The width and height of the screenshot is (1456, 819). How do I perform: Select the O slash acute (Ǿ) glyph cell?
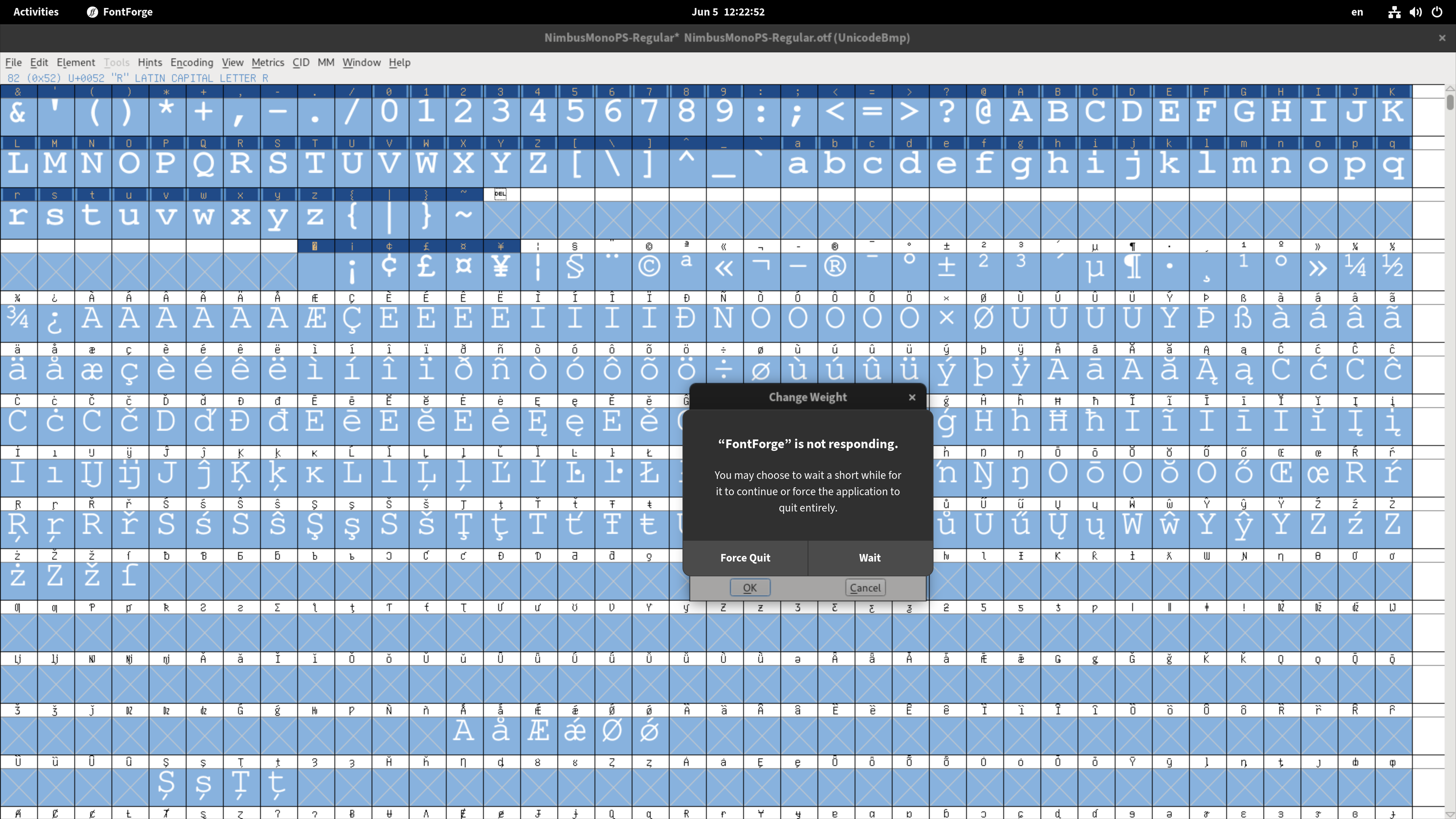612,730
